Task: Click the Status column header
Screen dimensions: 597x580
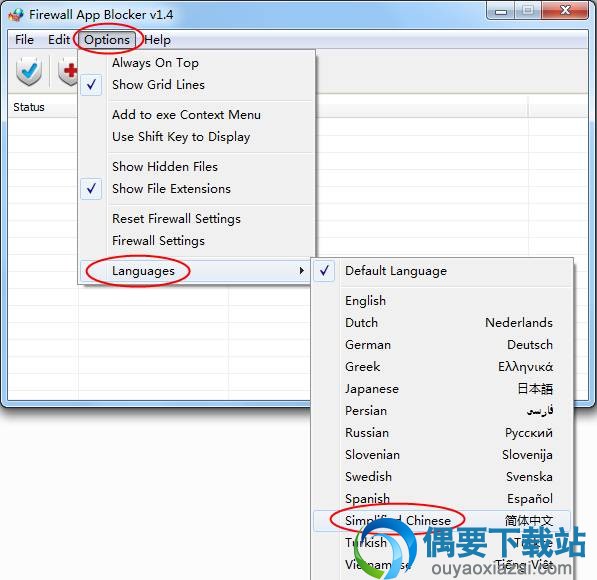Action: [43, 107]
